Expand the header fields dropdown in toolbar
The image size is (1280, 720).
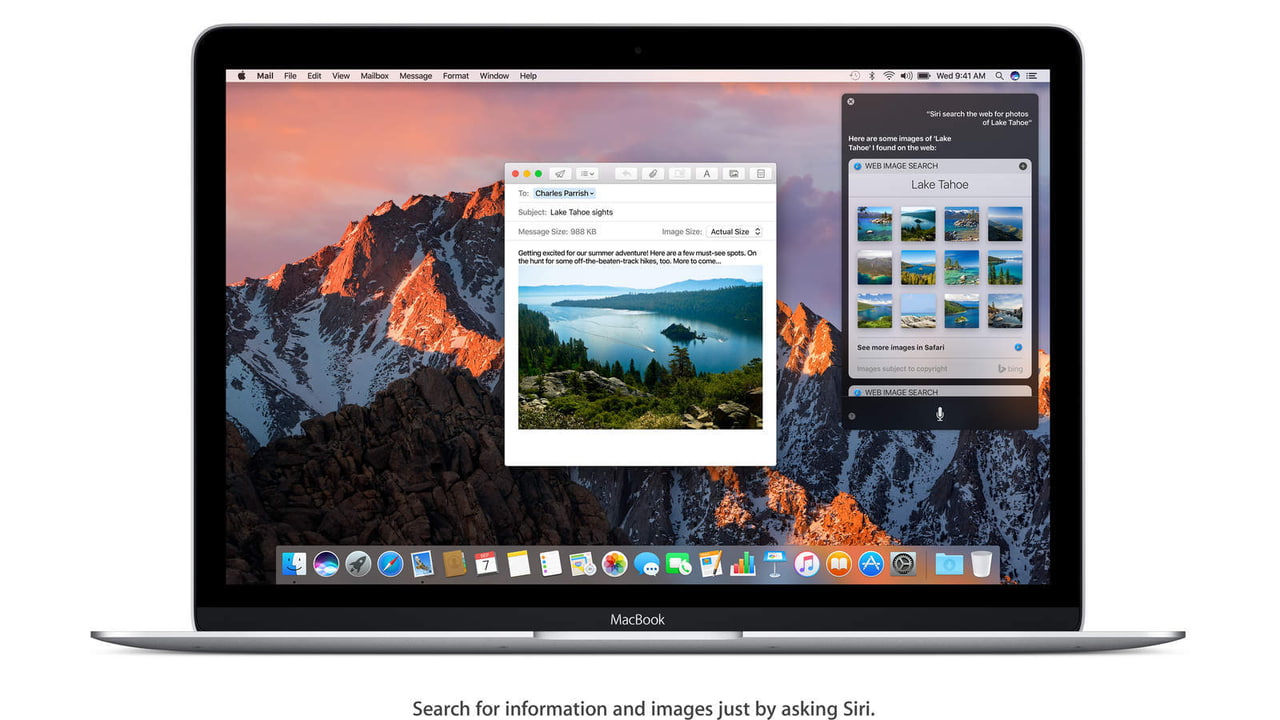tap(587, 174)
